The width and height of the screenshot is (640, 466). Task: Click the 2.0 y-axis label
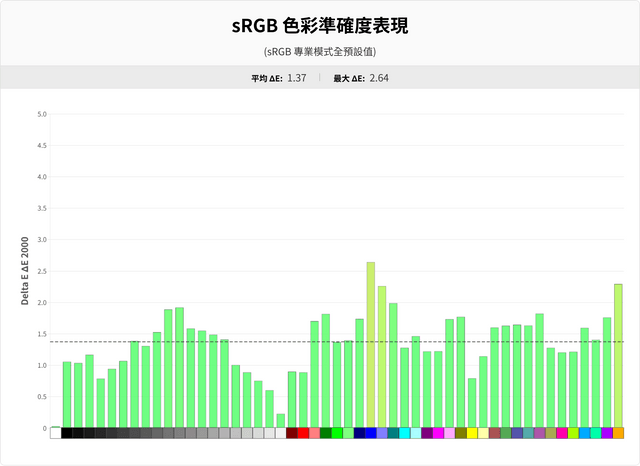[42, 302]
